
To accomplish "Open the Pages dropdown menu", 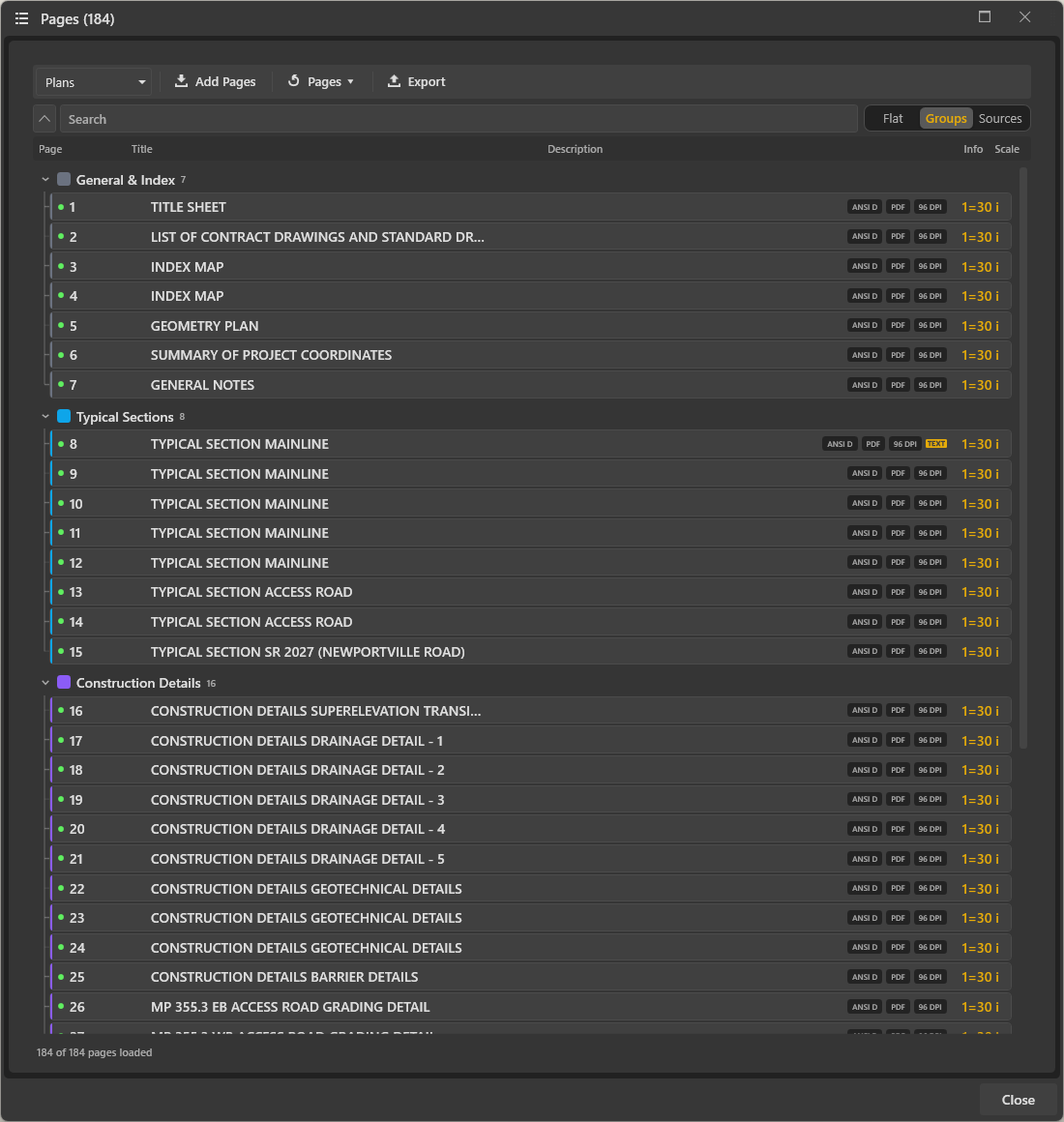I will [x=322, y=81].
